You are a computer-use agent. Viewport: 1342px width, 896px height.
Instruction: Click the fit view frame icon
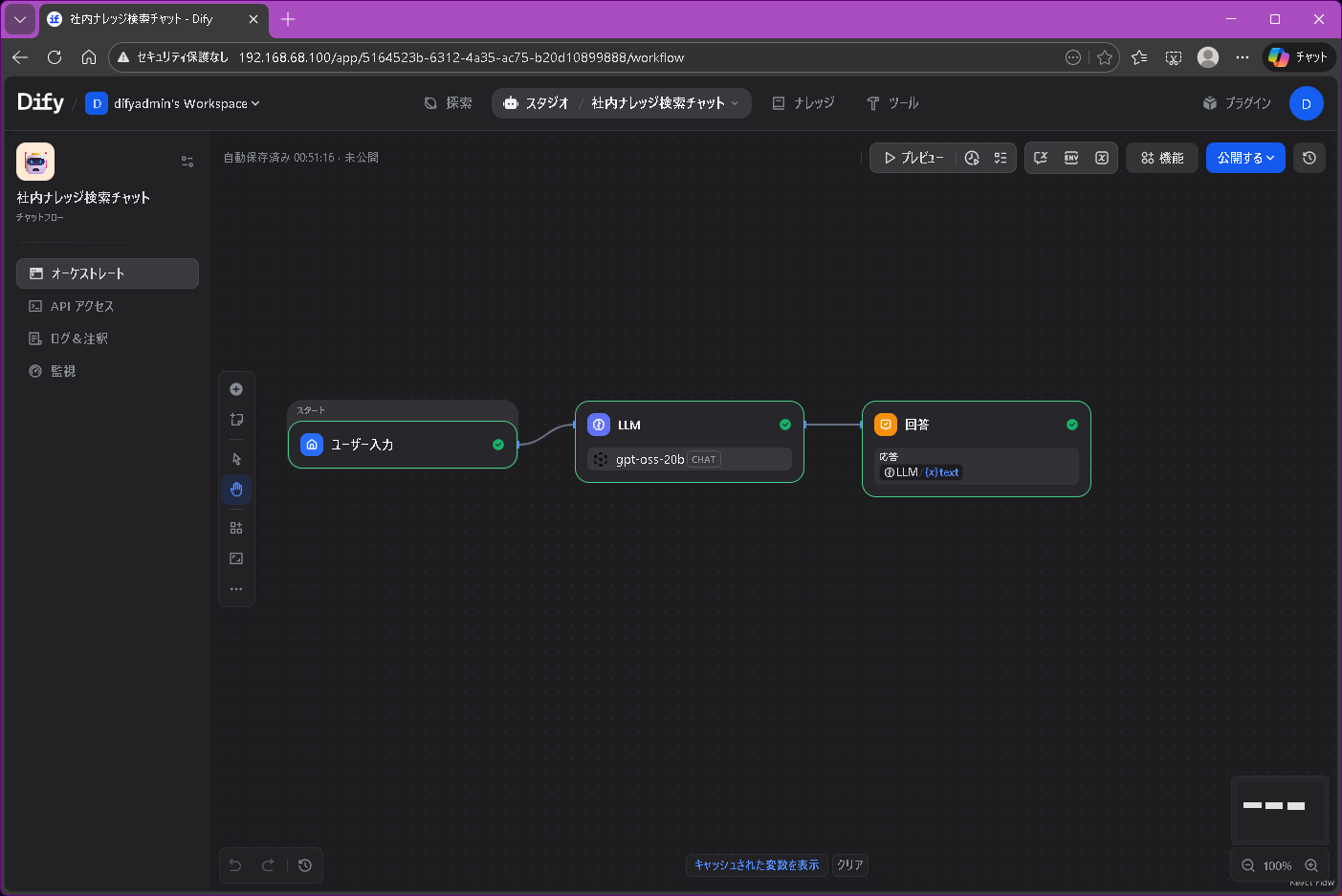point(236,558)
